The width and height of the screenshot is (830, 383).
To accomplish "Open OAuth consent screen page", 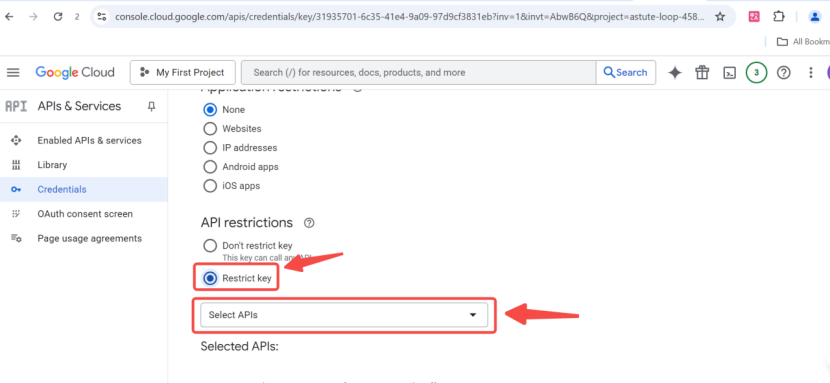I will point(85,214).
